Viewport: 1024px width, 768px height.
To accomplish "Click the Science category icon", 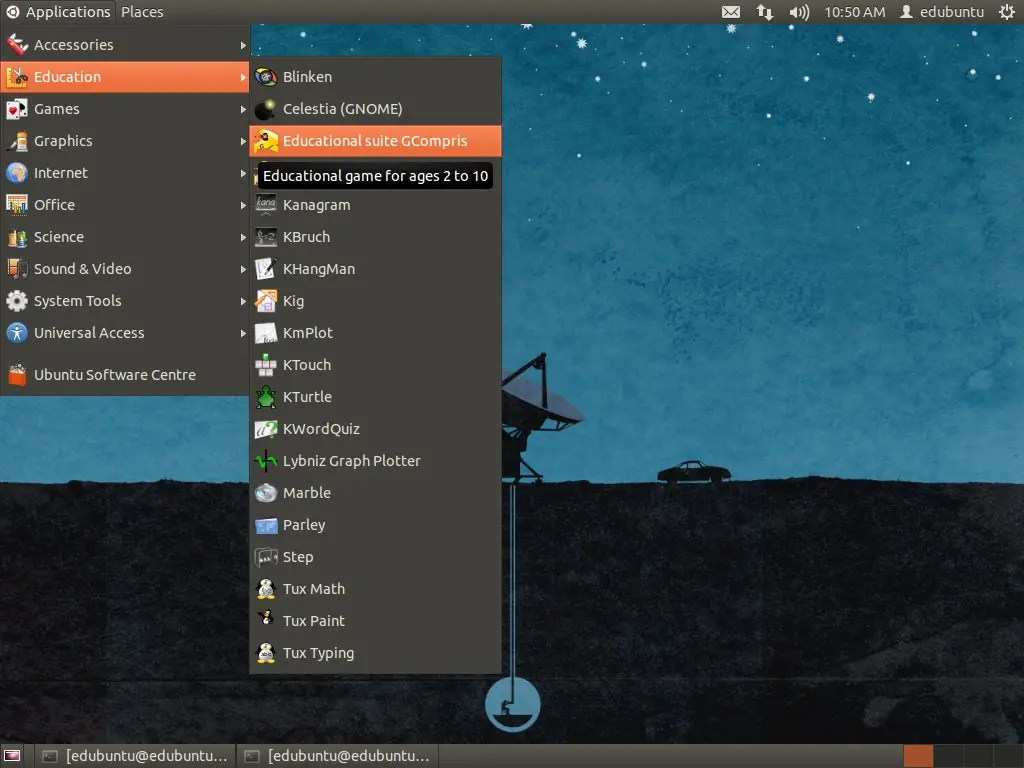I will [17, 237].
